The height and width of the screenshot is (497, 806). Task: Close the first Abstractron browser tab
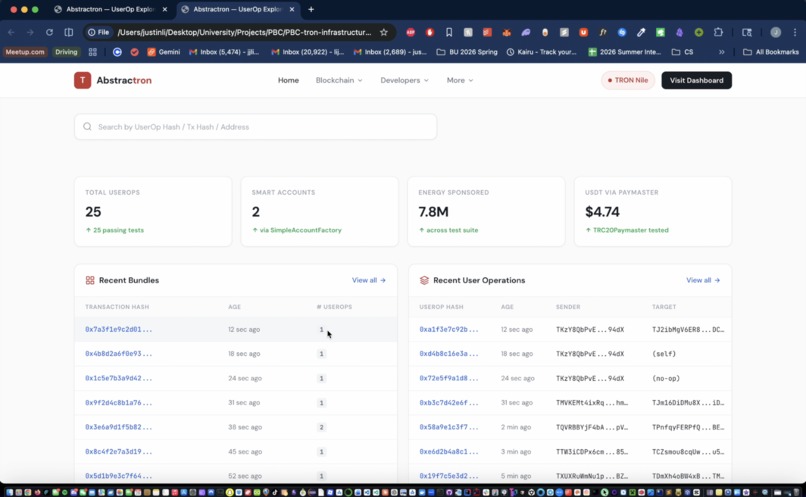[164, 9]
